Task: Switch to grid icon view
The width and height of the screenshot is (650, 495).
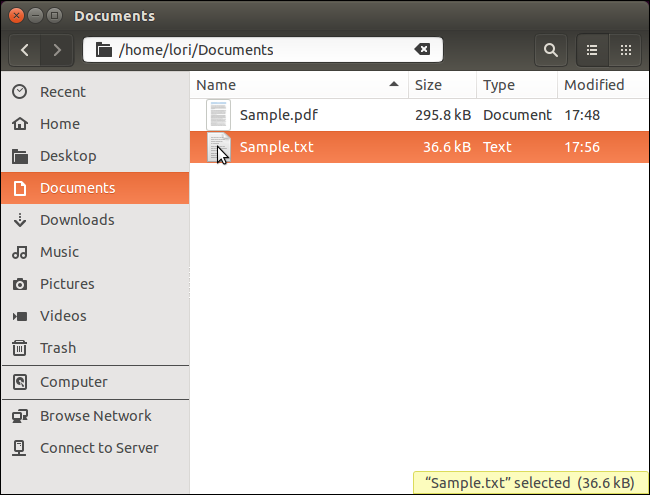Action: pyautogui.click(x=625, y=49)
